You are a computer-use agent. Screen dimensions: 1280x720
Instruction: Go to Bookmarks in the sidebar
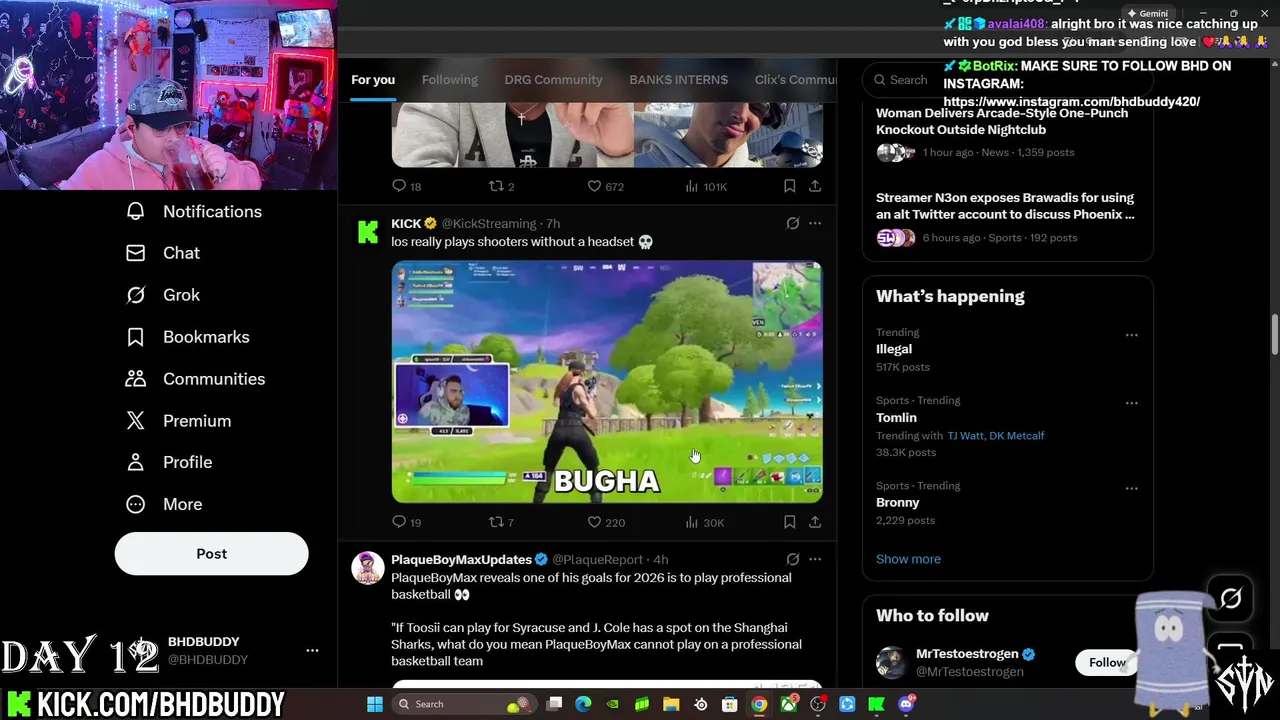(x=187, y=337)
